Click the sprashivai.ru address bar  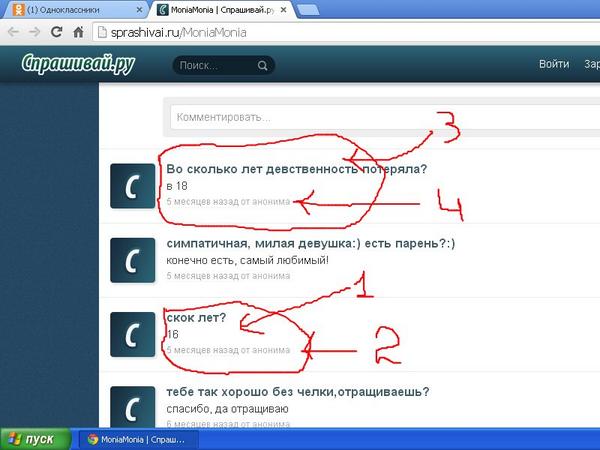click(x=346, y=32)
